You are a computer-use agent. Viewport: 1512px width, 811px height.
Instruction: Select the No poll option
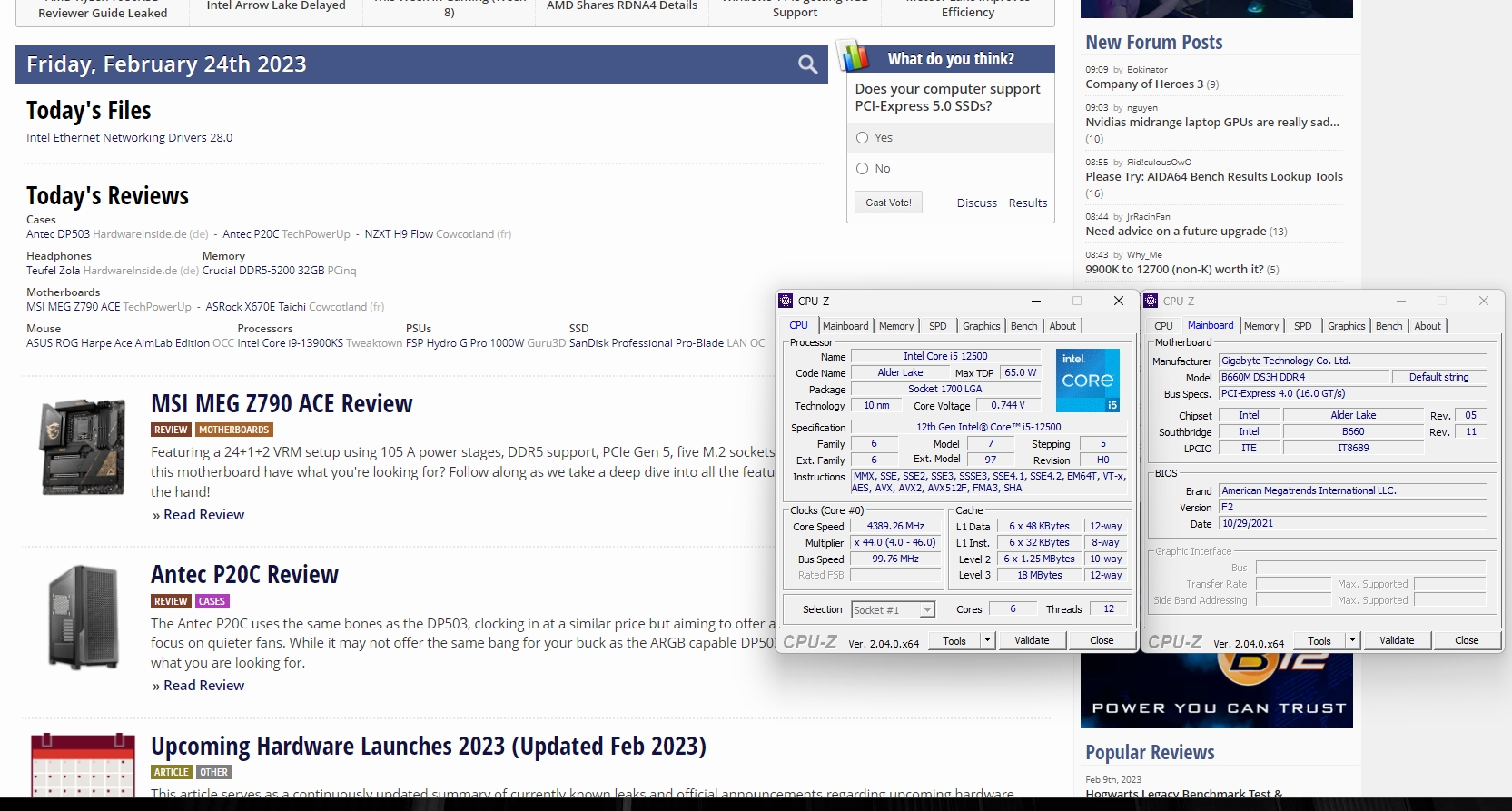(x=863, y=169)
